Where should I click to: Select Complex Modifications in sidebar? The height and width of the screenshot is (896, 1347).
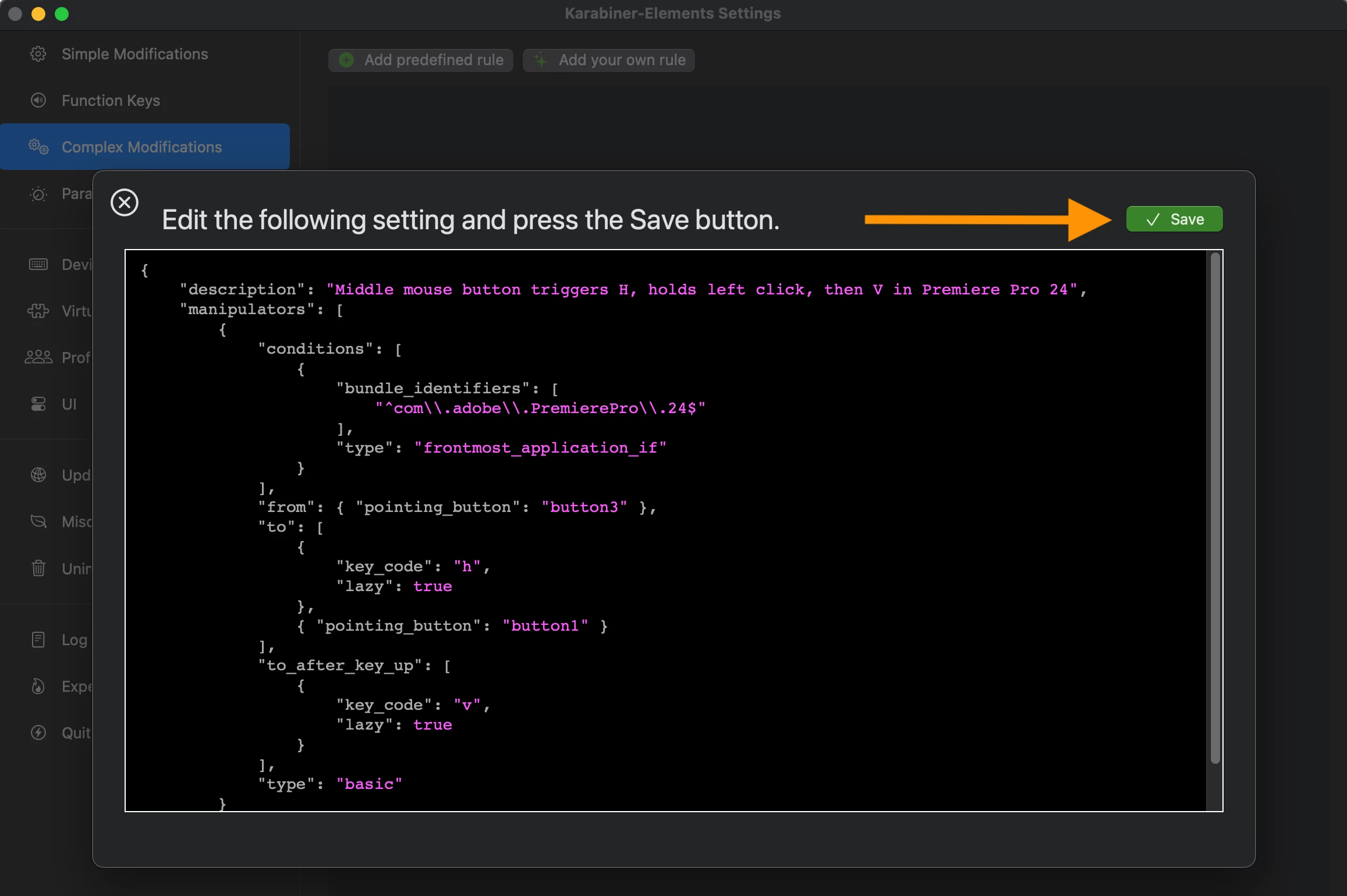pyautogui.click(x=141, y=147)
